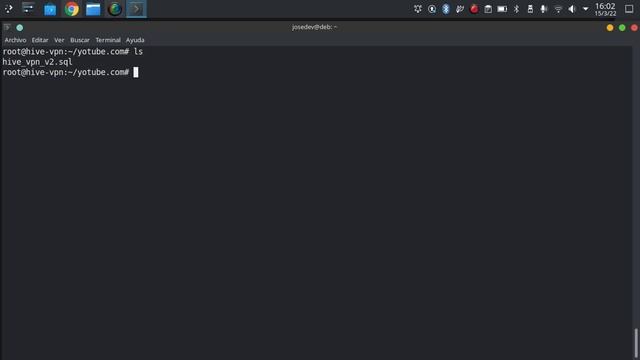Launch the globe browser icon
The height and width of the screenshot is (360, 640).
[x=115, y=9]
